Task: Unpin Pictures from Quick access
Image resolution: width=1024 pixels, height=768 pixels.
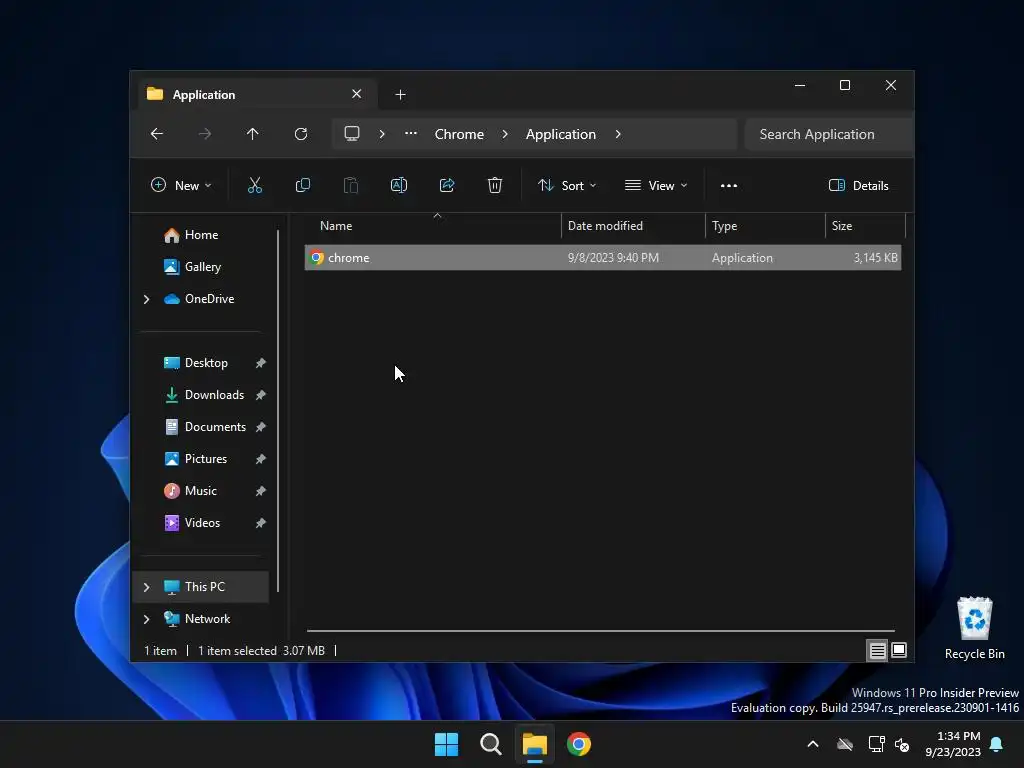Action: pos(261,459)
